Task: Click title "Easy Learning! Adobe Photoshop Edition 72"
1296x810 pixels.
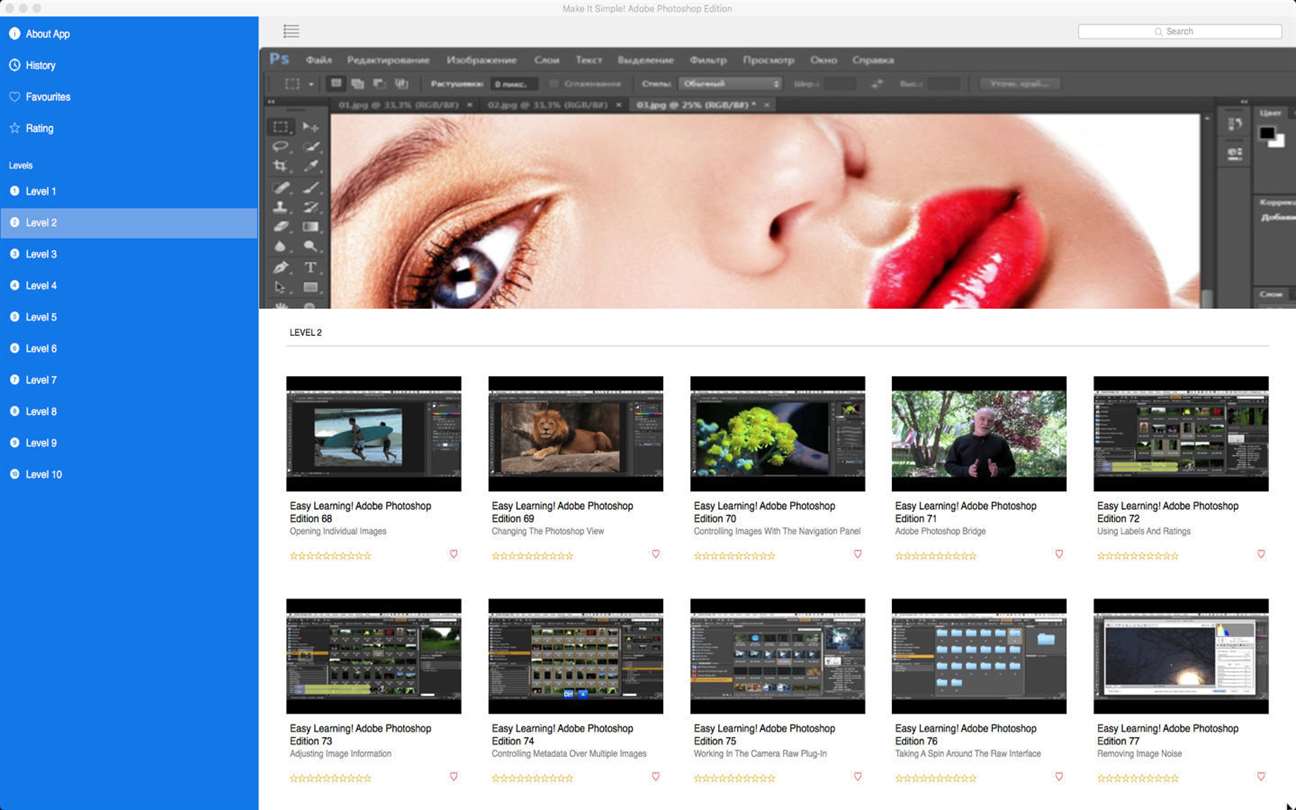Action: tap(1168, 512)
